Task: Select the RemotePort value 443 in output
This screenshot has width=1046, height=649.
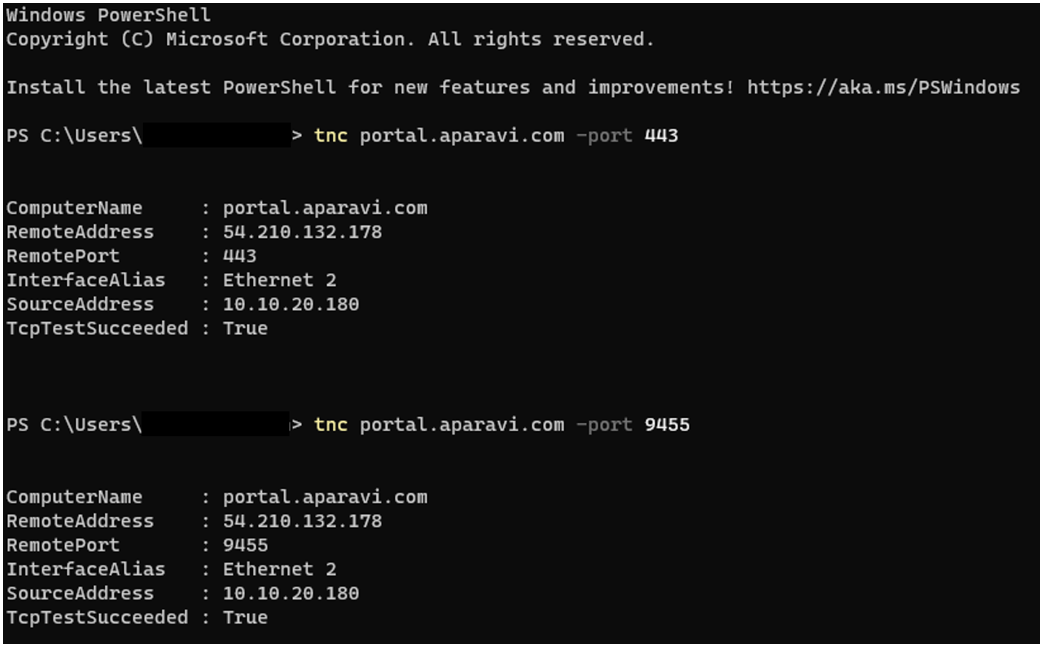Action: pyautogui.click(x=240, y=256)
